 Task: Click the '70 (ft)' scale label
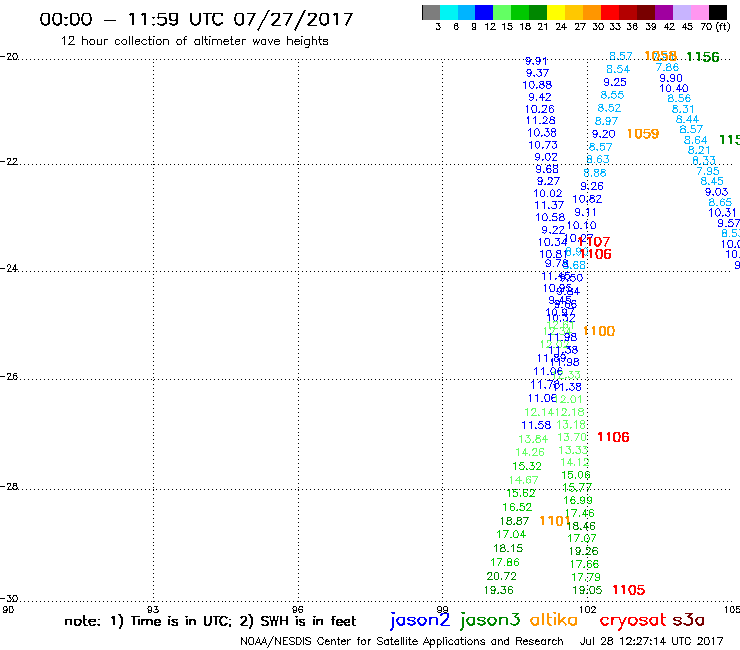[715, 27]
